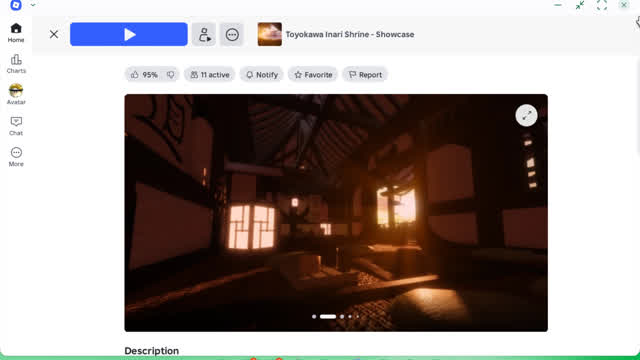The height and width of the screenshot is (360, 640).
Task: Select the third carousel dot
Action: (342, 316)
